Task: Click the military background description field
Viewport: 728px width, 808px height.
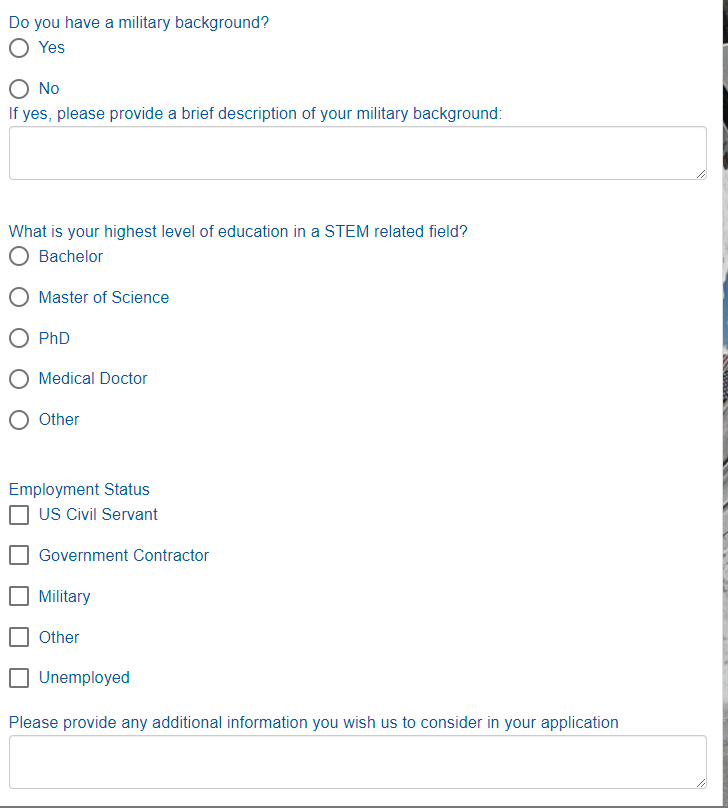Action: pos(357,153)
